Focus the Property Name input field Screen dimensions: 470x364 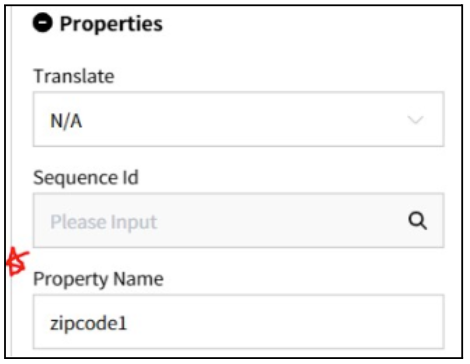[238, 322]
